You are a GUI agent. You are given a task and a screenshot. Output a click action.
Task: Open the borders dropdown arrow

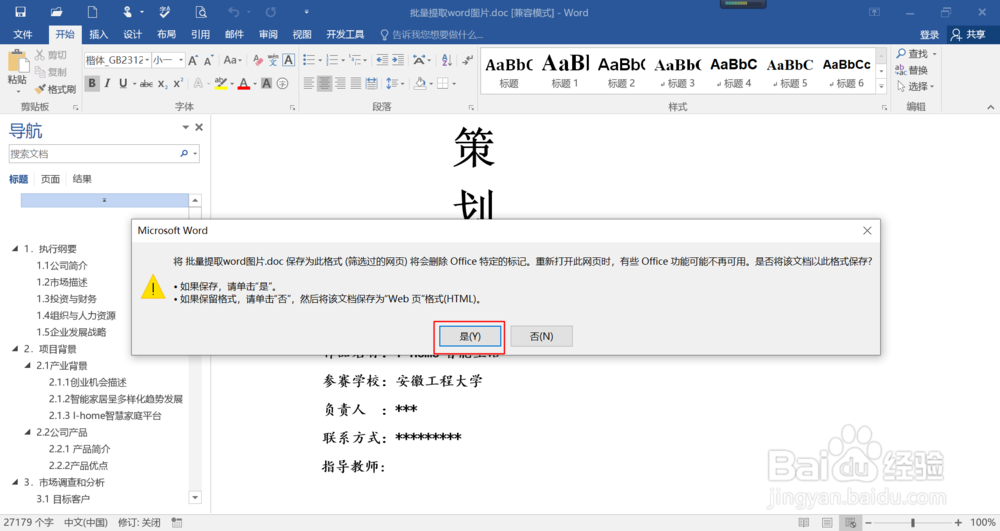pos(454,84)
